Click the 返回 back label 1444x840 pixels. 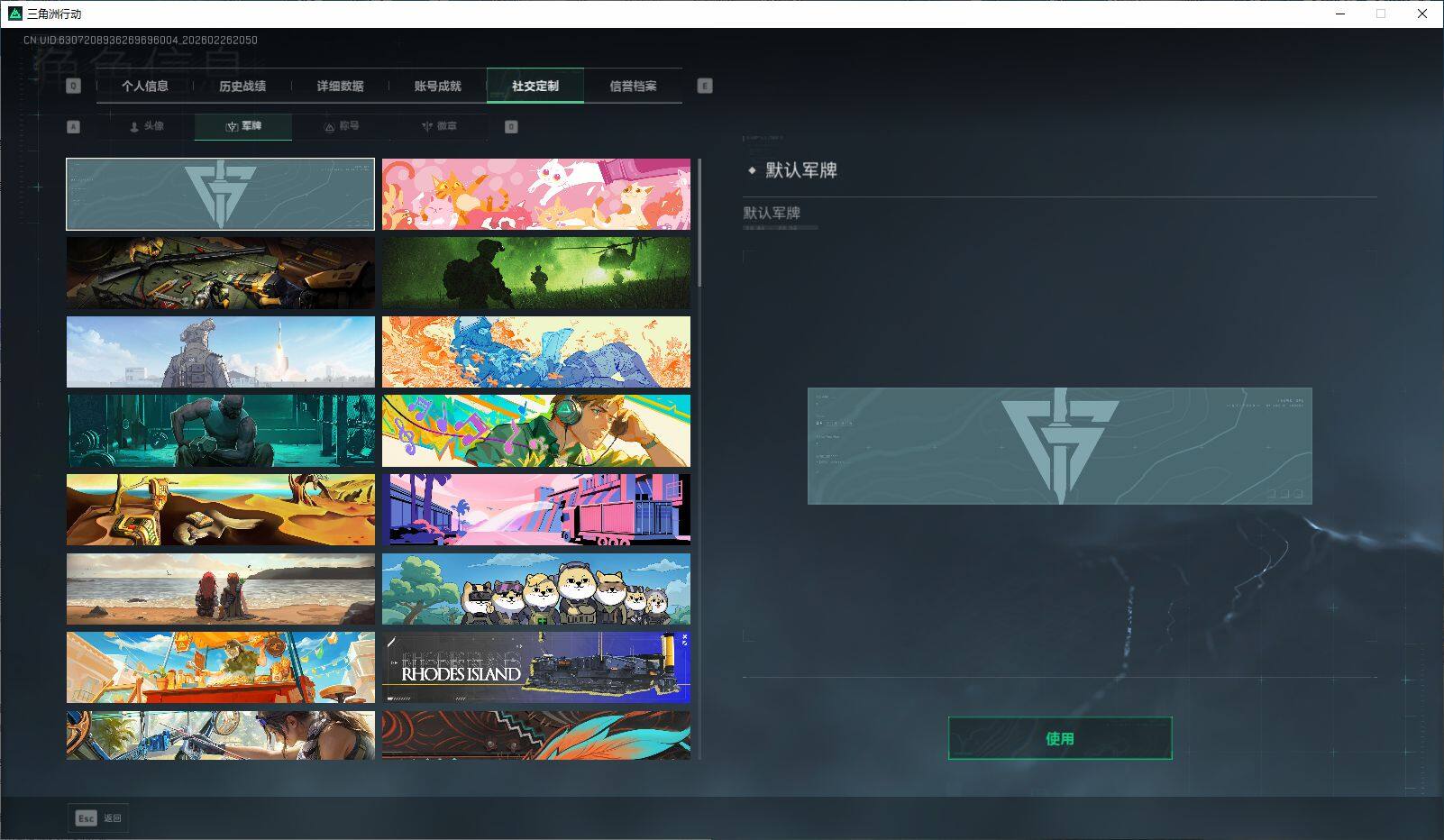click(112, 818)
